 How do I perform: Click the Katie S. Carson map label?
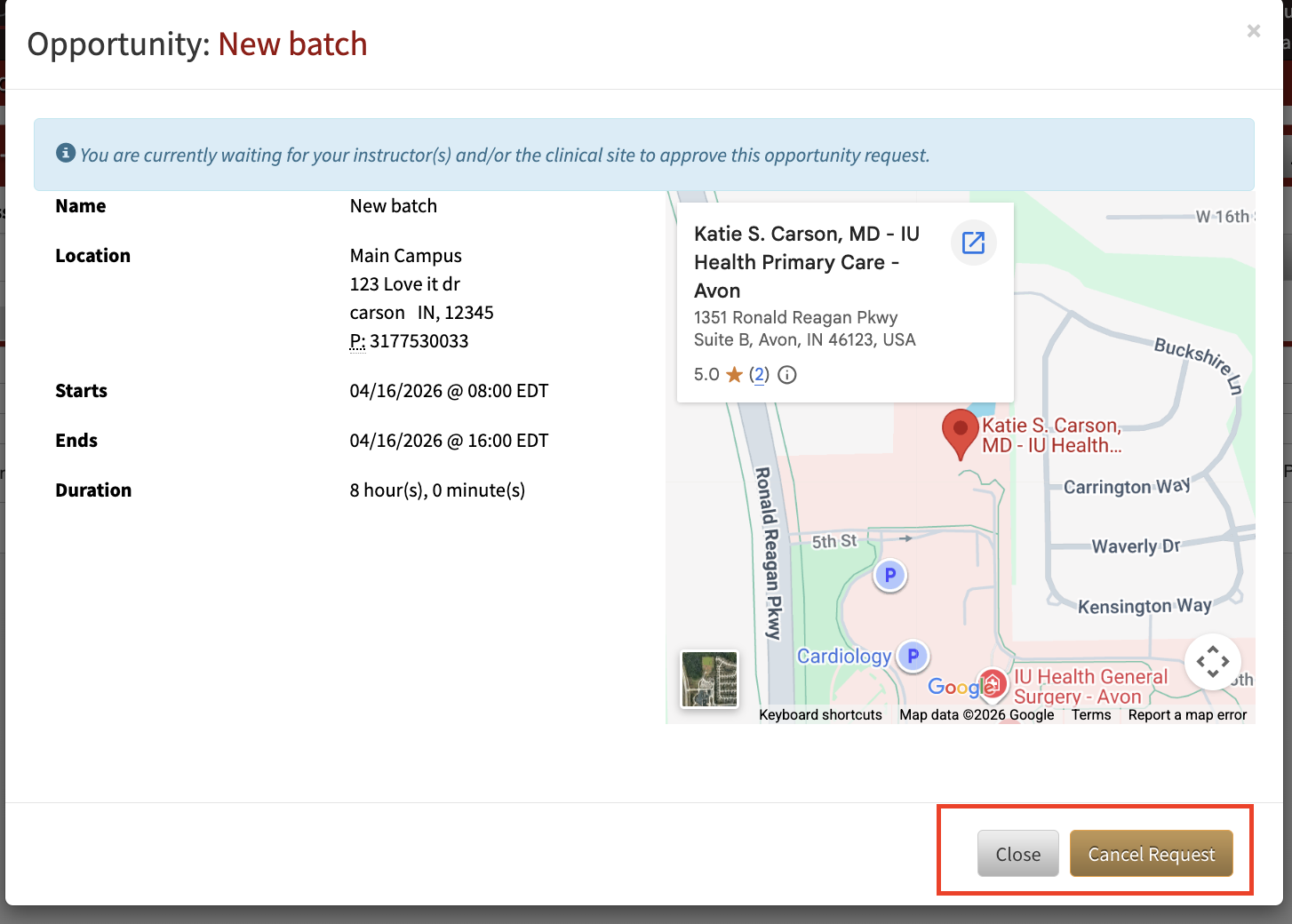[1052, 436]
